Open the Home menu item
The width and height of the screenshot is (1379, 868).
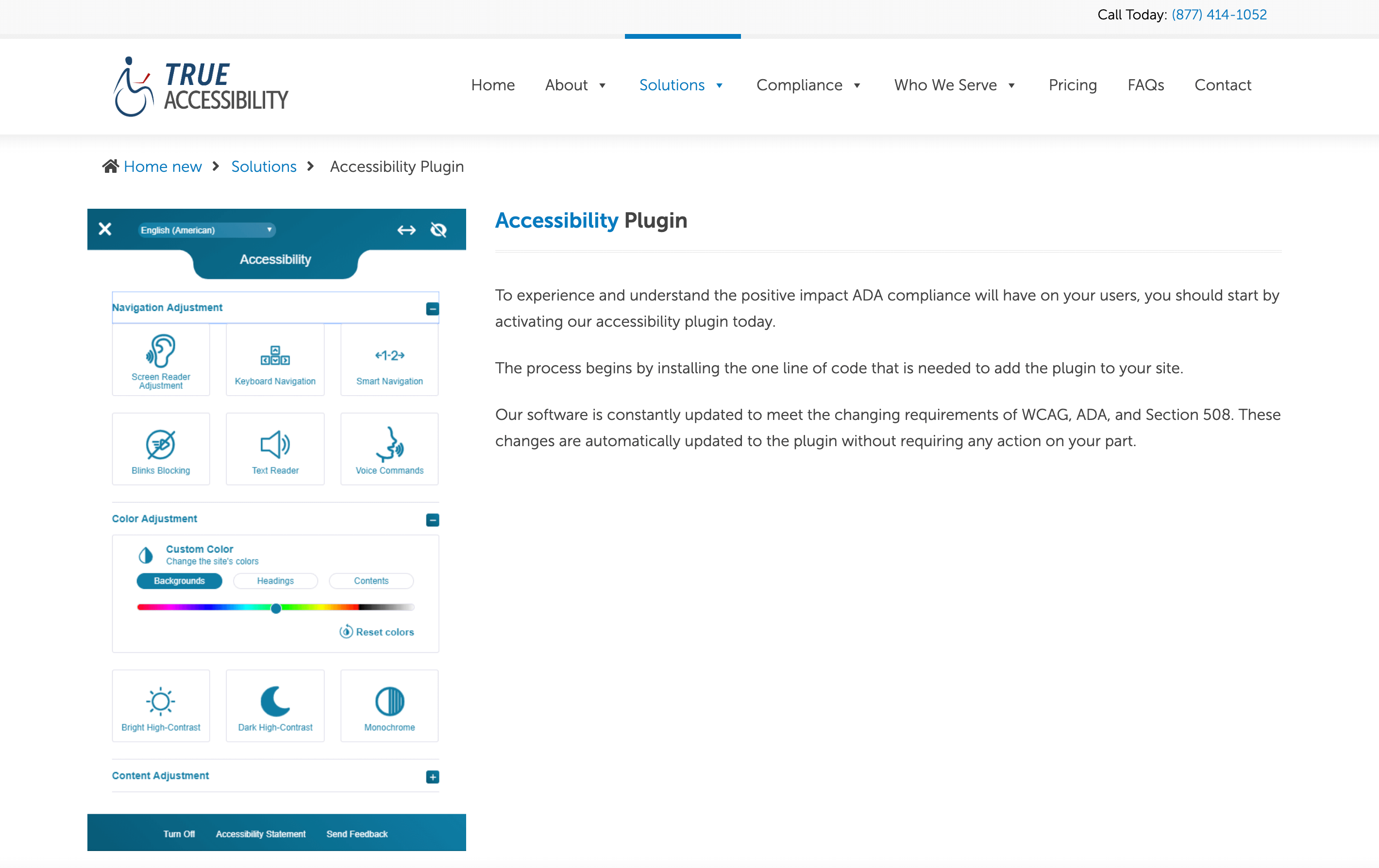coord(492,85)
